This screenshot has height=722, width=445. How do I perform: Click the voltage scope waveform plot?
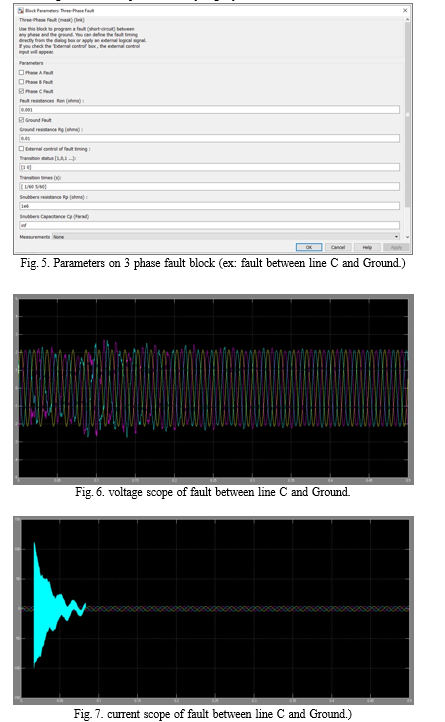(213, 388)
